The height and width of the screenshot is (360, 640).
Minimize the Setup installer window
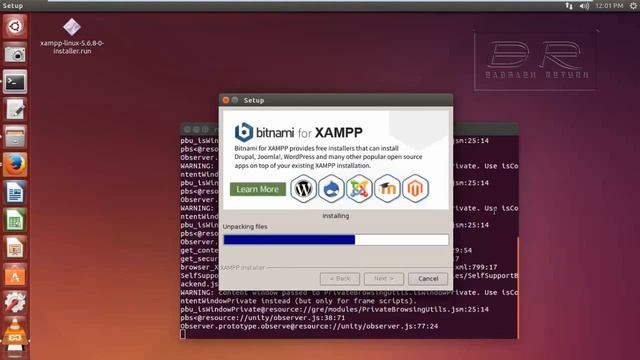235,100
